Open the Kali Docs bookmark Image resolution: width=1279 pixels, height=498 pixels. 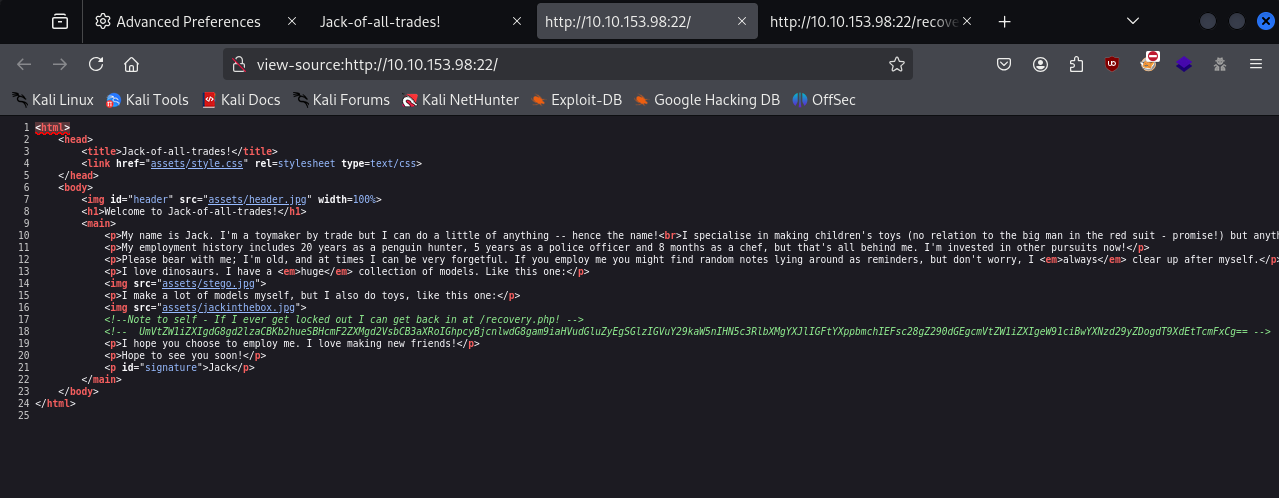coord(240,99)
